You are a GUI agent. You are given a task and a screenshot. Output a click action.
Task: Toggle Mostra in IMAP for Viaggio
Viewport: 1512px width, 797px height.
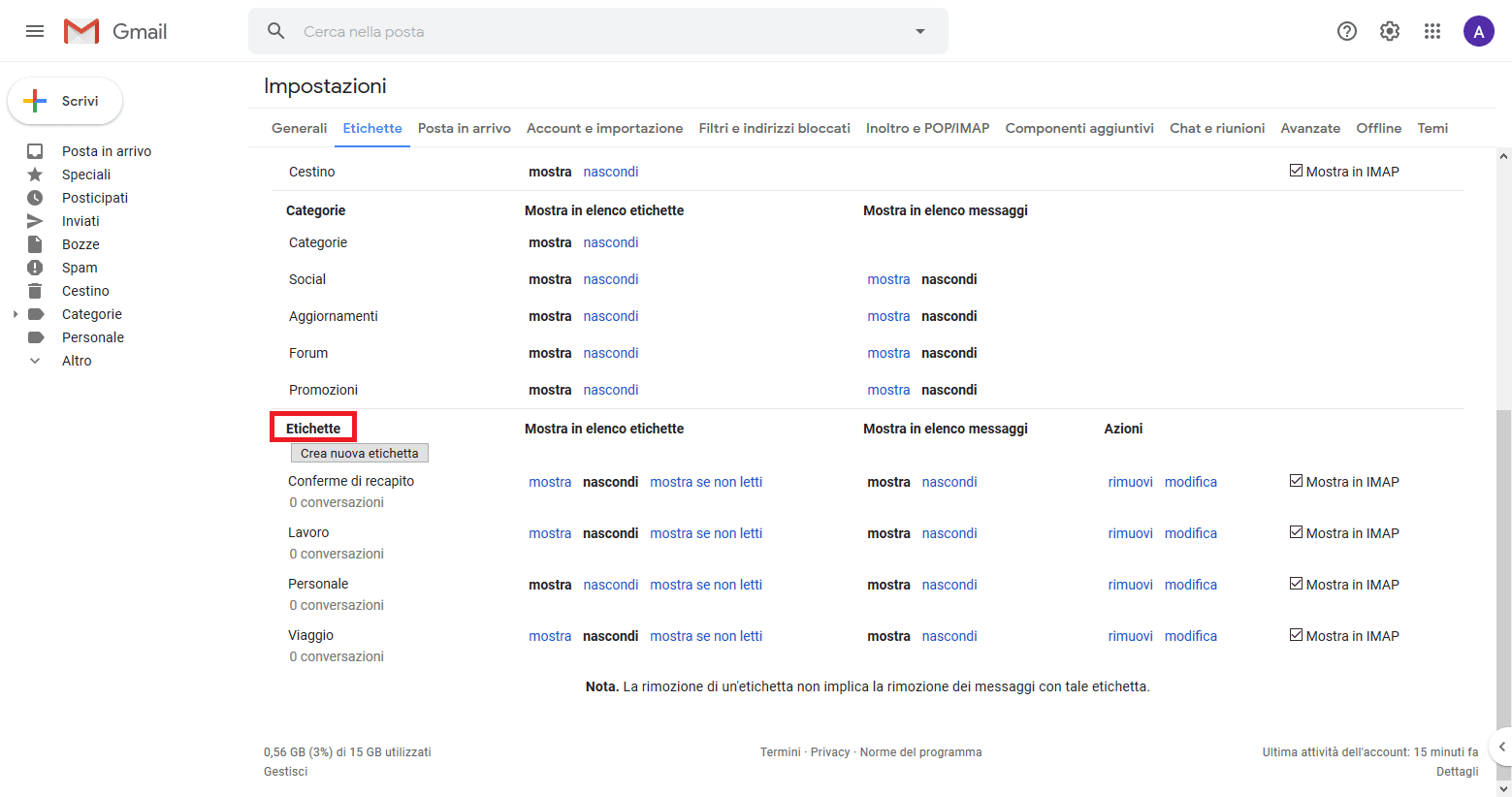coord(1296,635)
